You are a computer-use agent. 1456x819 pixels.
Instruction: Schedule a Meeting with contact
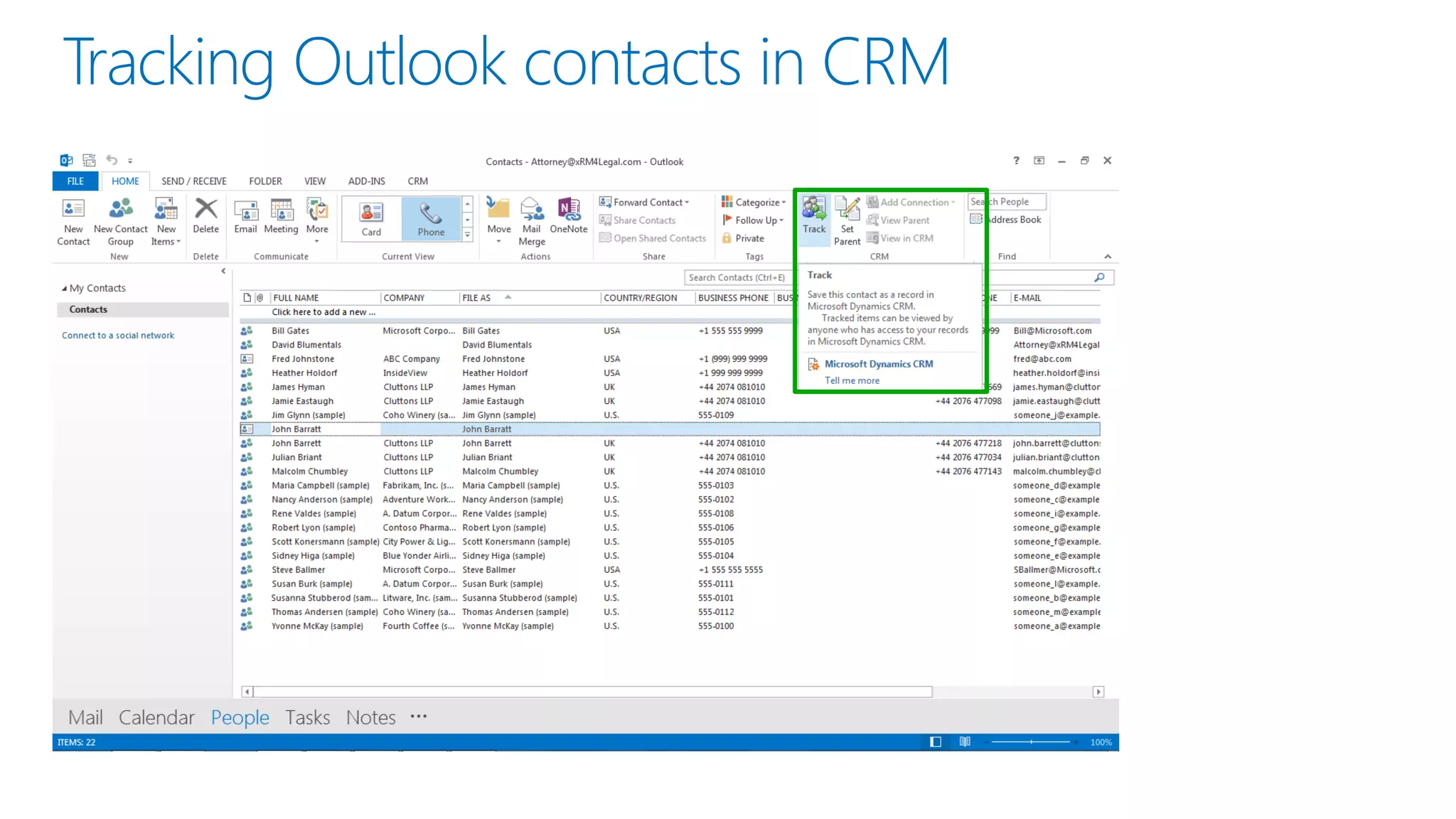pos(281,216)
